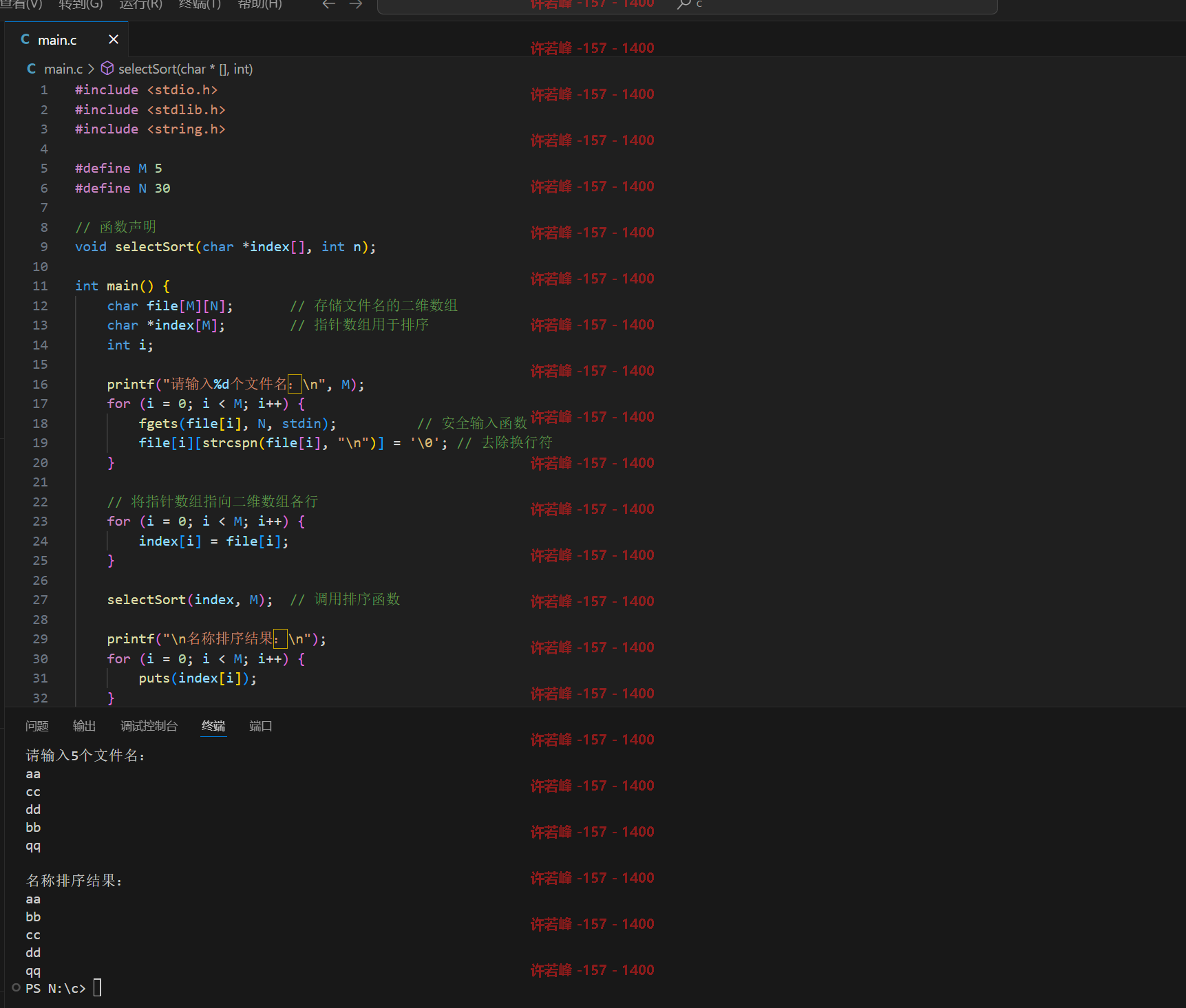1186x1008 pixels.
Task: Click '#include <string.h>' on line 3
Action: [x=150, y=129]
